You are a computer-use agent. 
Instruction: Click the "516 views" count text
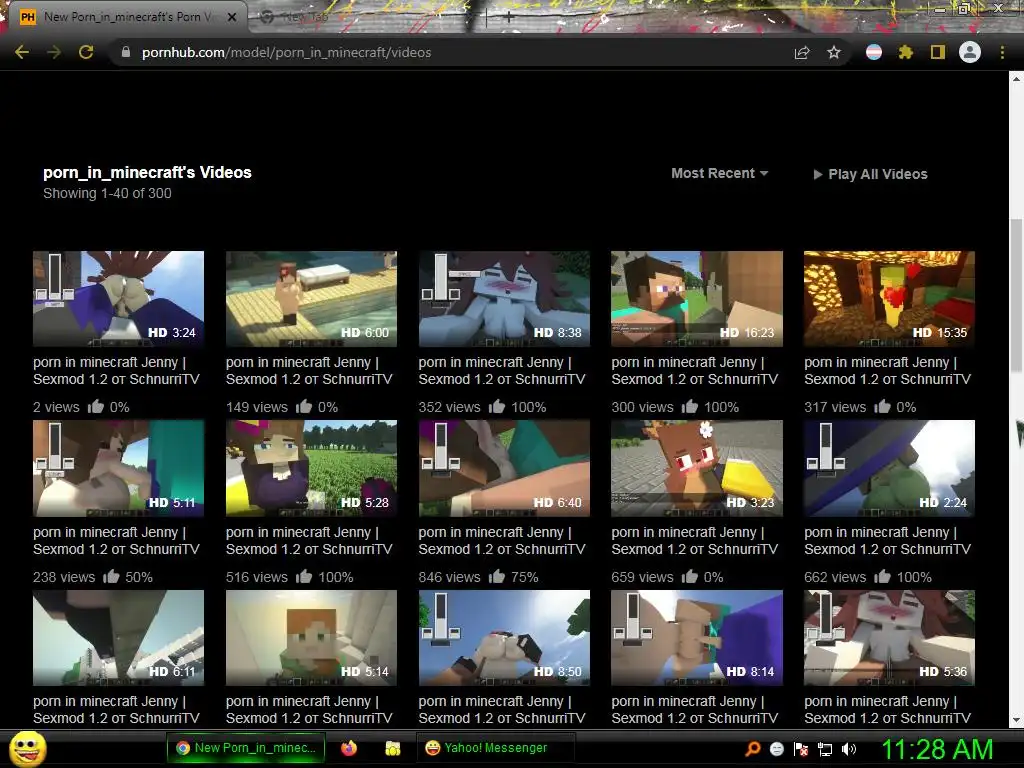point(257,577)
